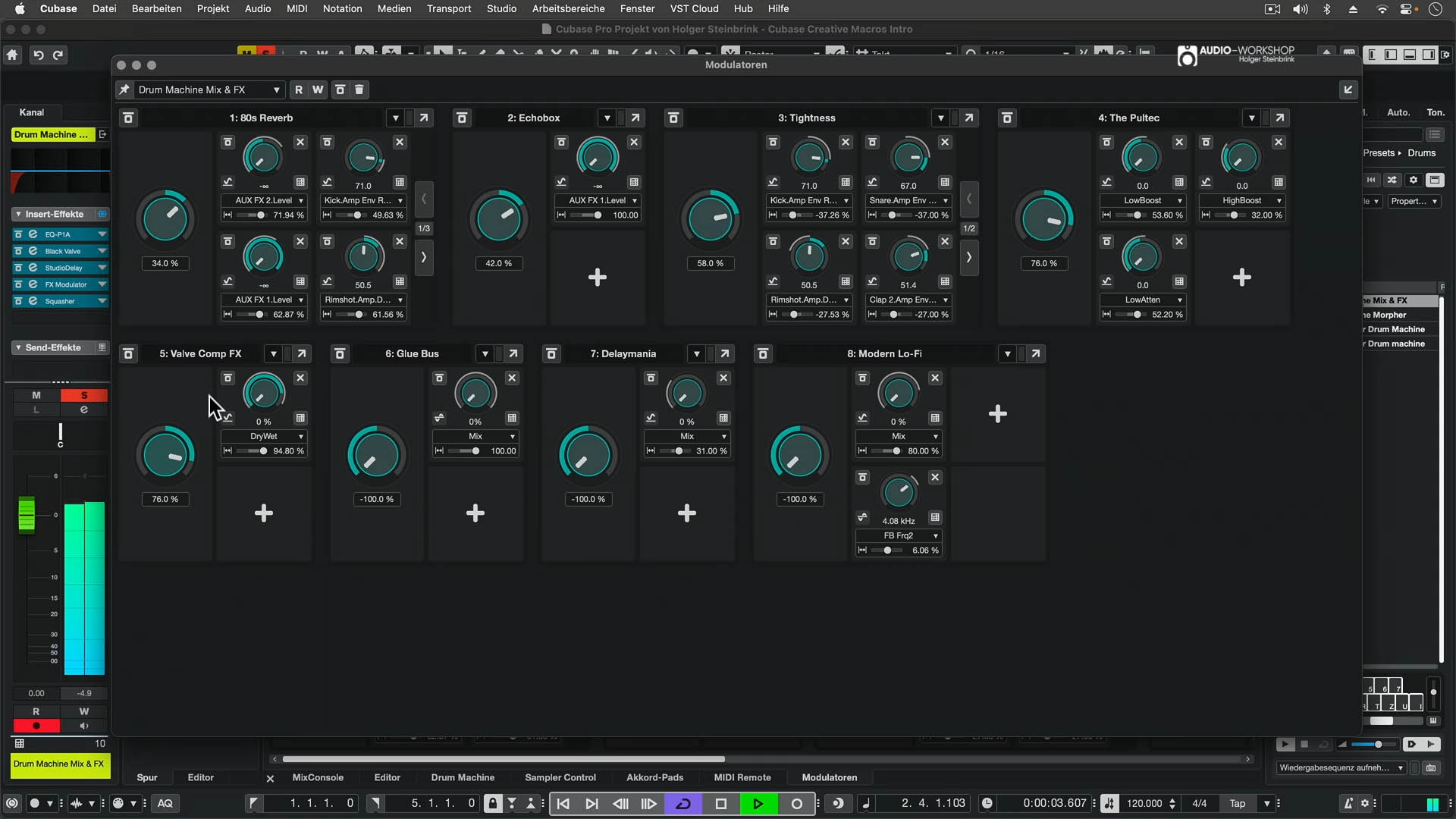Screen dimensions: 1456x819
Task: Open the Studio menu in menu bar
Action: click(501, 9)
